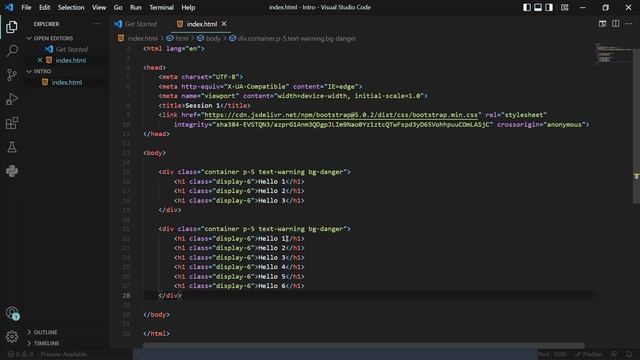
Task: Toggle the primary side bar visibility
Action: point(527,7)
